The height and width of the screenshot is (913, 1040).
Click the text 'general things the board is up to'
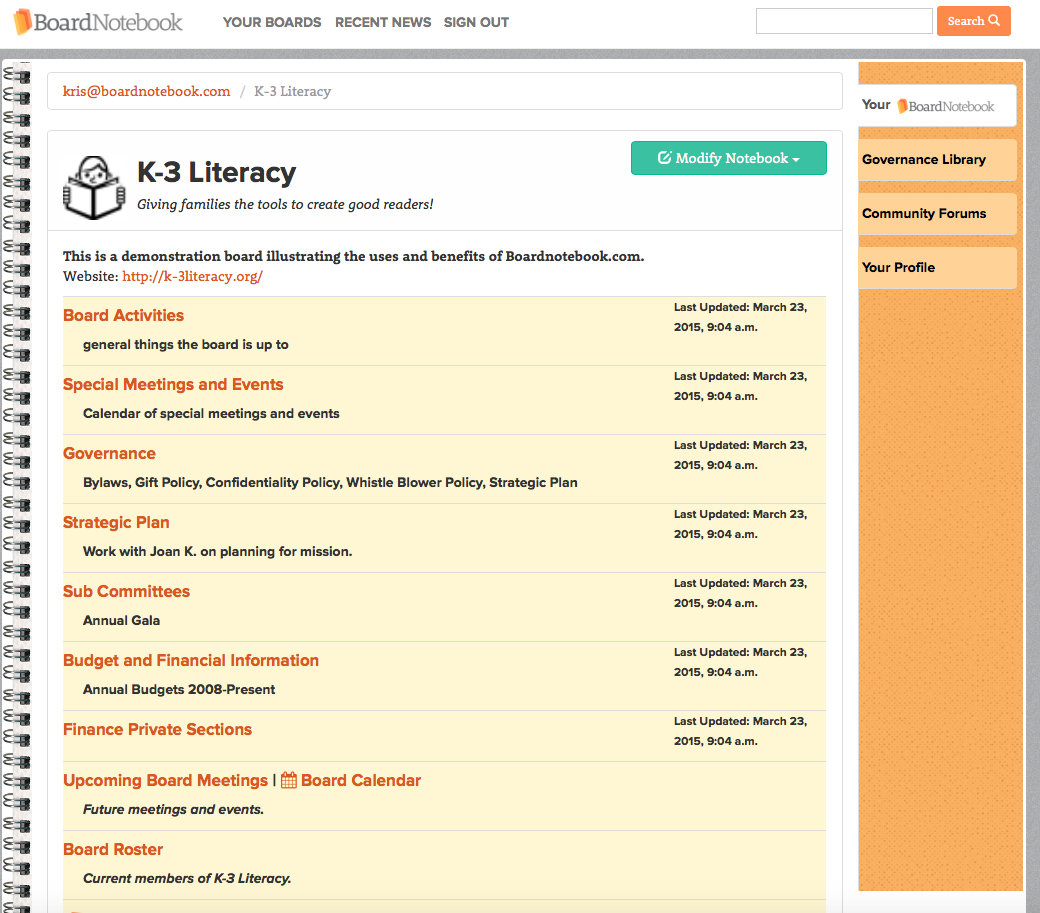[186, 345]
